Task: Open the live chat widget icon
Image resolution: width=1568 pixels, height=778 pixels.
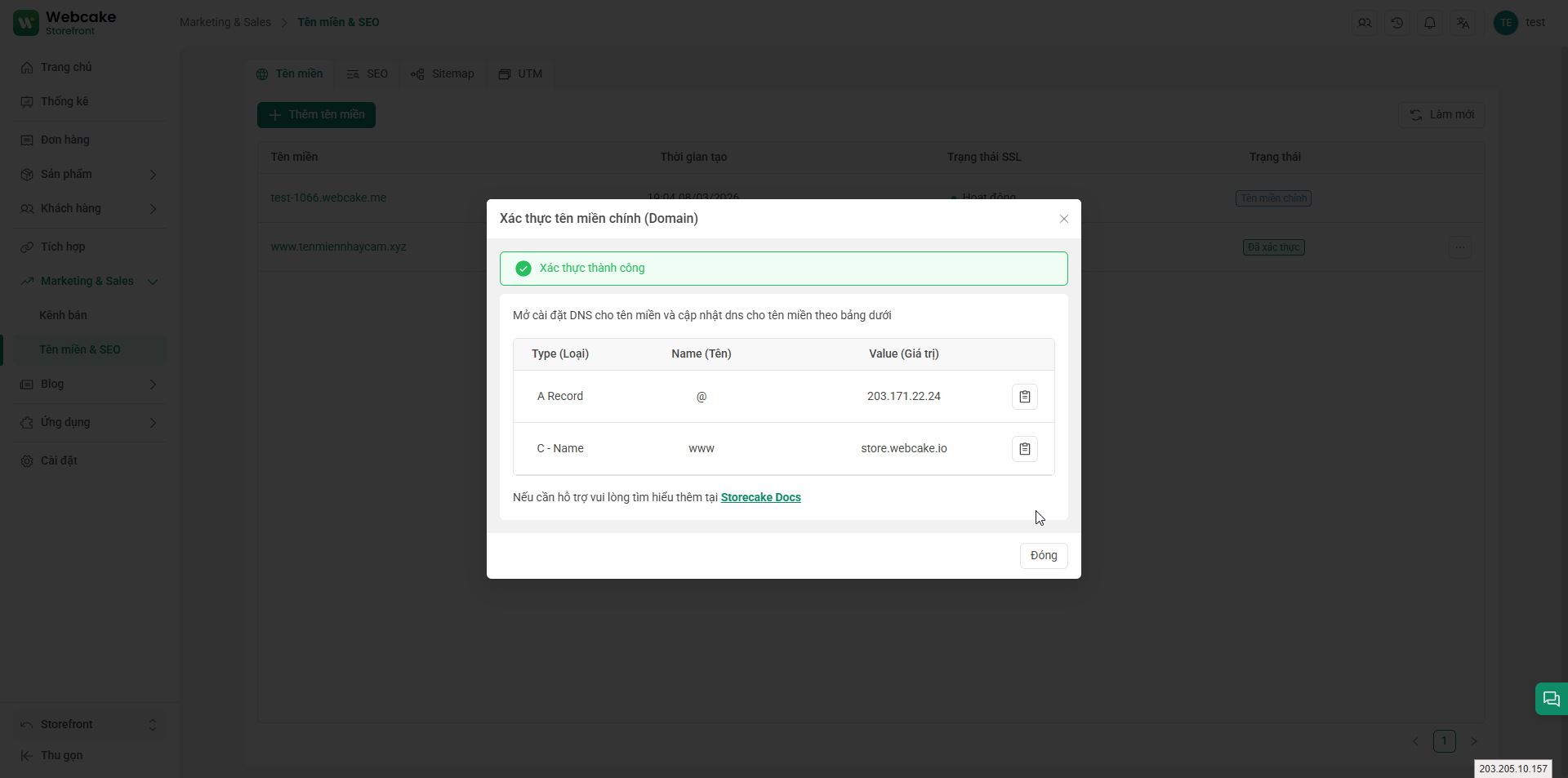Action: point(1551,699)
